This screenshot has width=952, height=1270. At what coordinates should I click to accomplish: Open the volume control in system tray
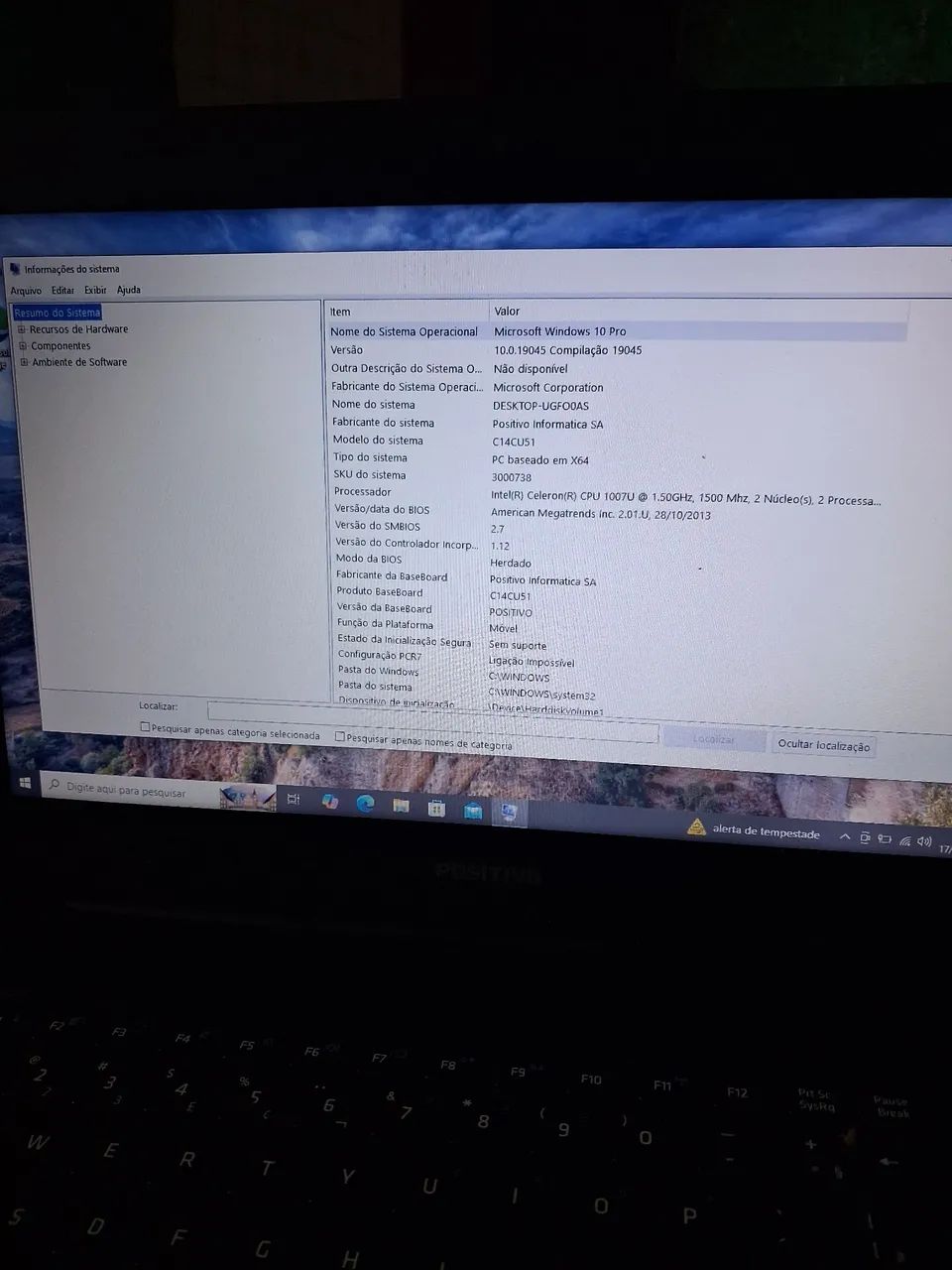924,841
